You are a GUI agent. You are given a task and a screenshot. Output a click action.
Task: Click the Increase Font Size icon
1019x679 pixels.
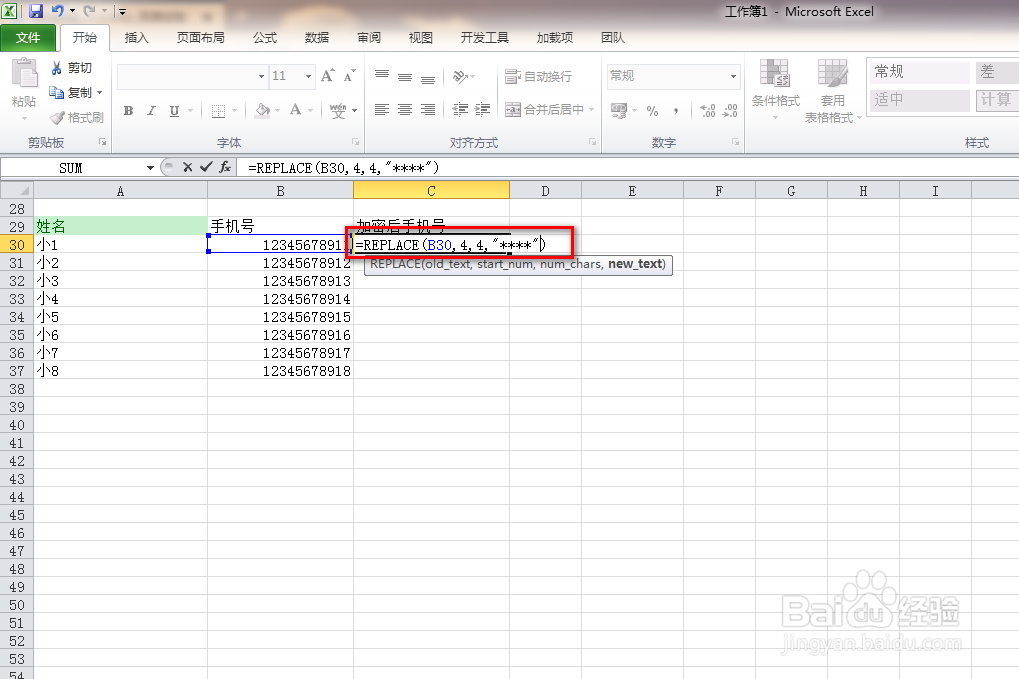328,76
